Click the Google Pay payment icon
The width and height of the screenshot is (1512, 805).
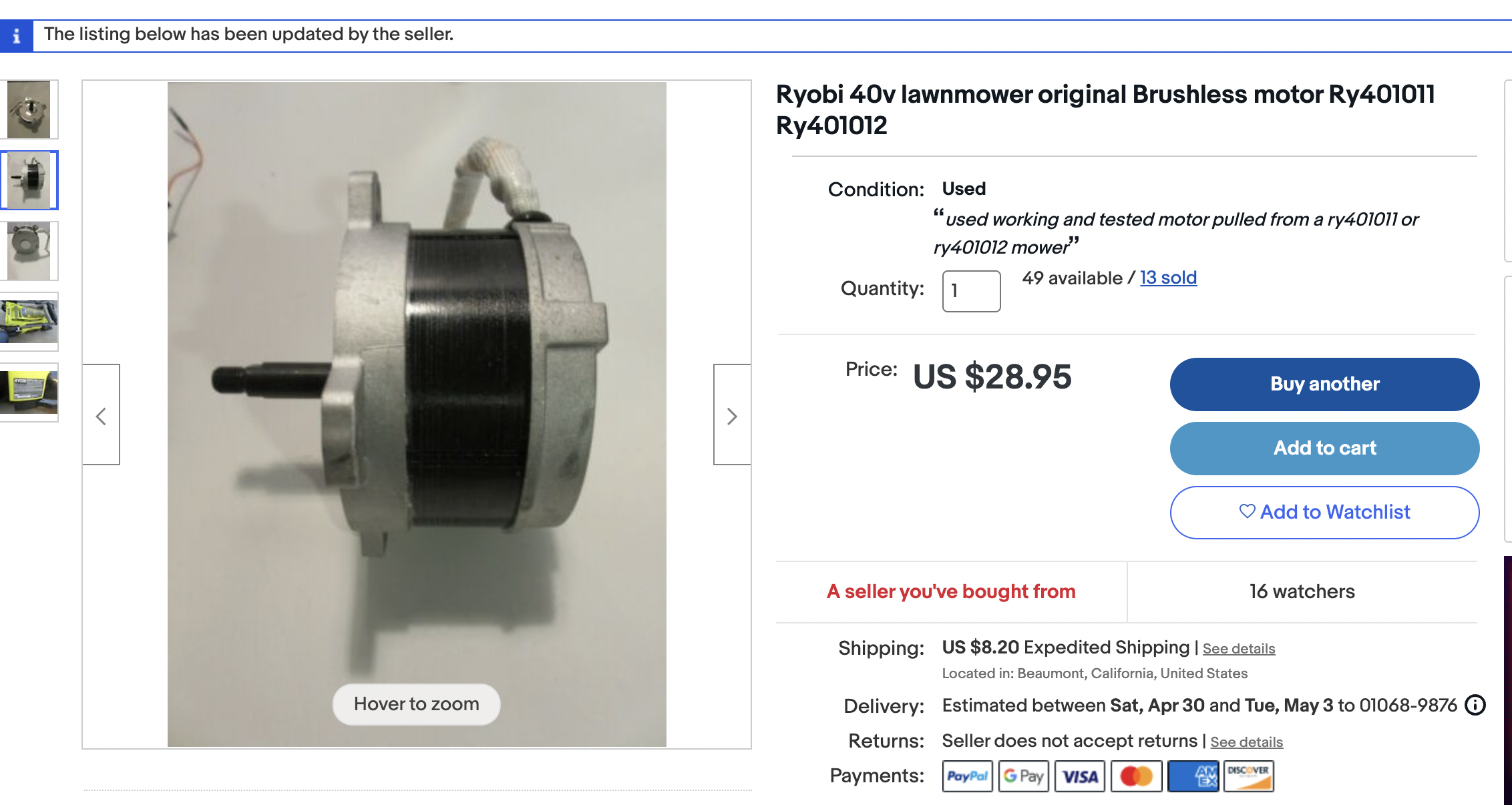pos(1024,776)
